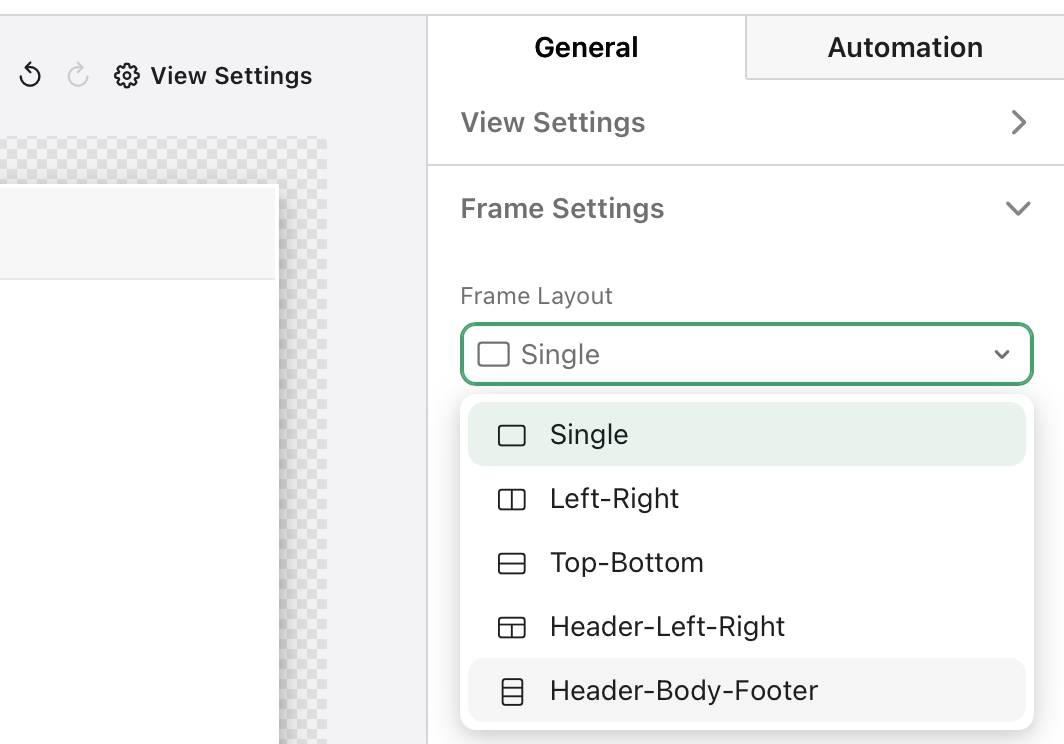Expand the View Settings panel
Viewport: 1064px width, 744px height.
point(1019,122)
